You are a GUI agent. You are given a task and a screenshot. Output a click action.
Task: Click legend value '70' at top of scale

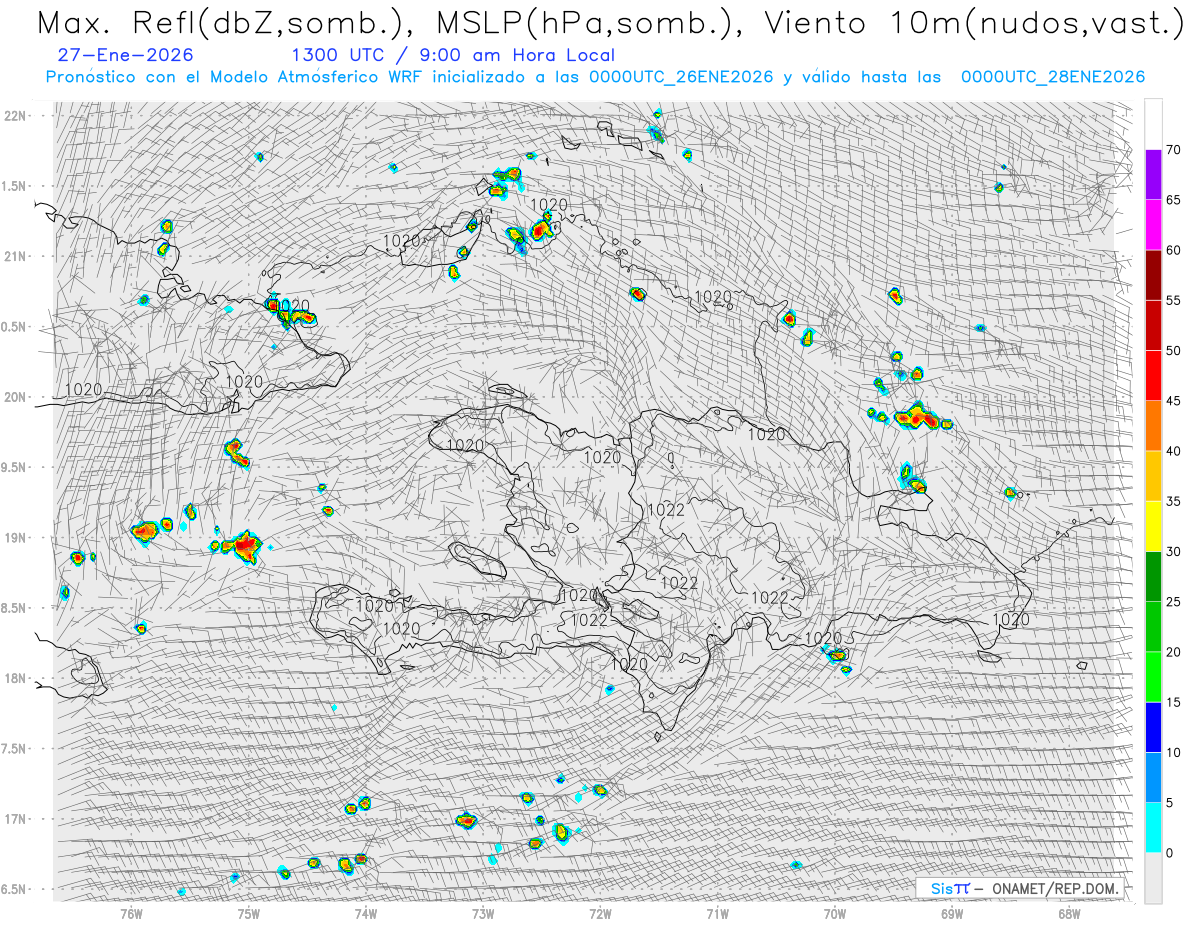tap(1173, 150)
